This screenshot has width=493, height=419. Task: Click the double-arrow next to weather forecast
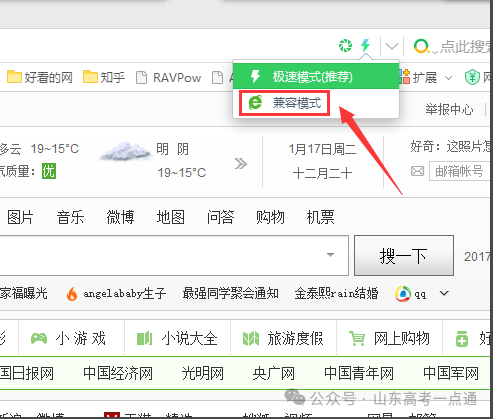(241, 164)
